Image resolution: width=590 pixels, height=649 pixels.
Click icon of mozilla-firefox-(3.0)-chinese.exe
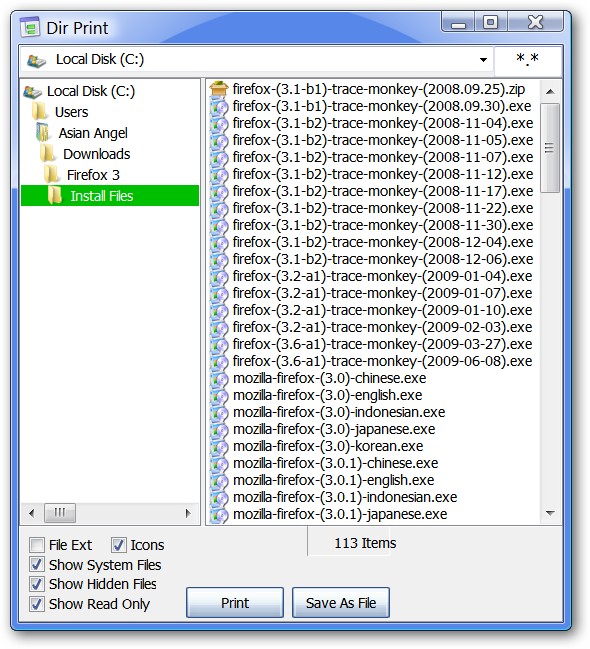(x=219, y=378)
